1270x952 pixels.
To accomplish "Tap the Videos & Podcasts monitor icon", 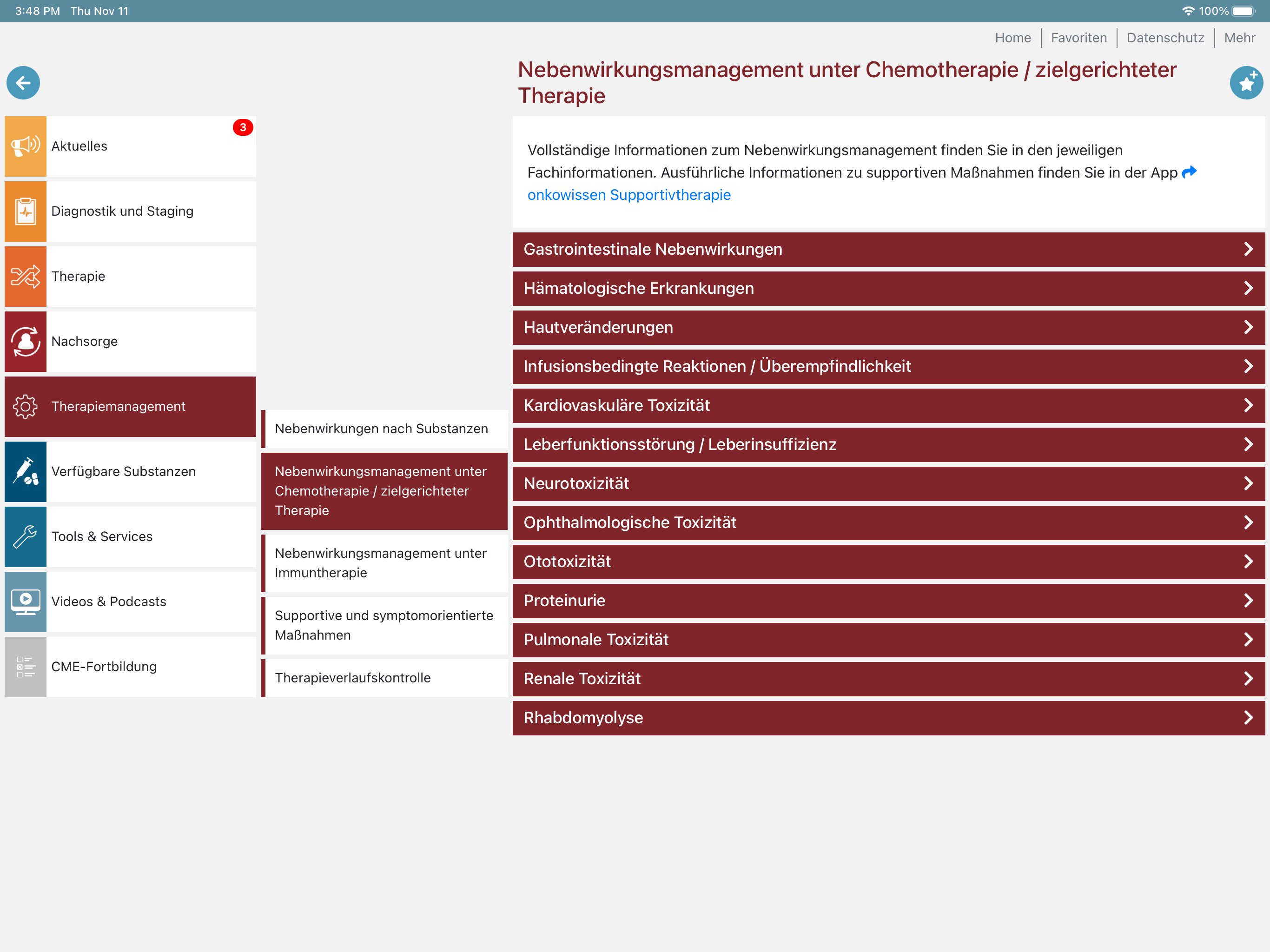I will pyautogui.click(x=25, y=602).
